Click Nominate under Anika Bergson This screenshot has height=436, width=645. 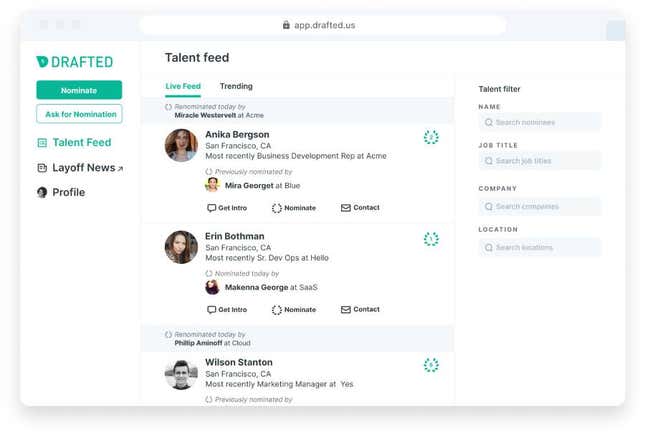(x=294, y=208)
